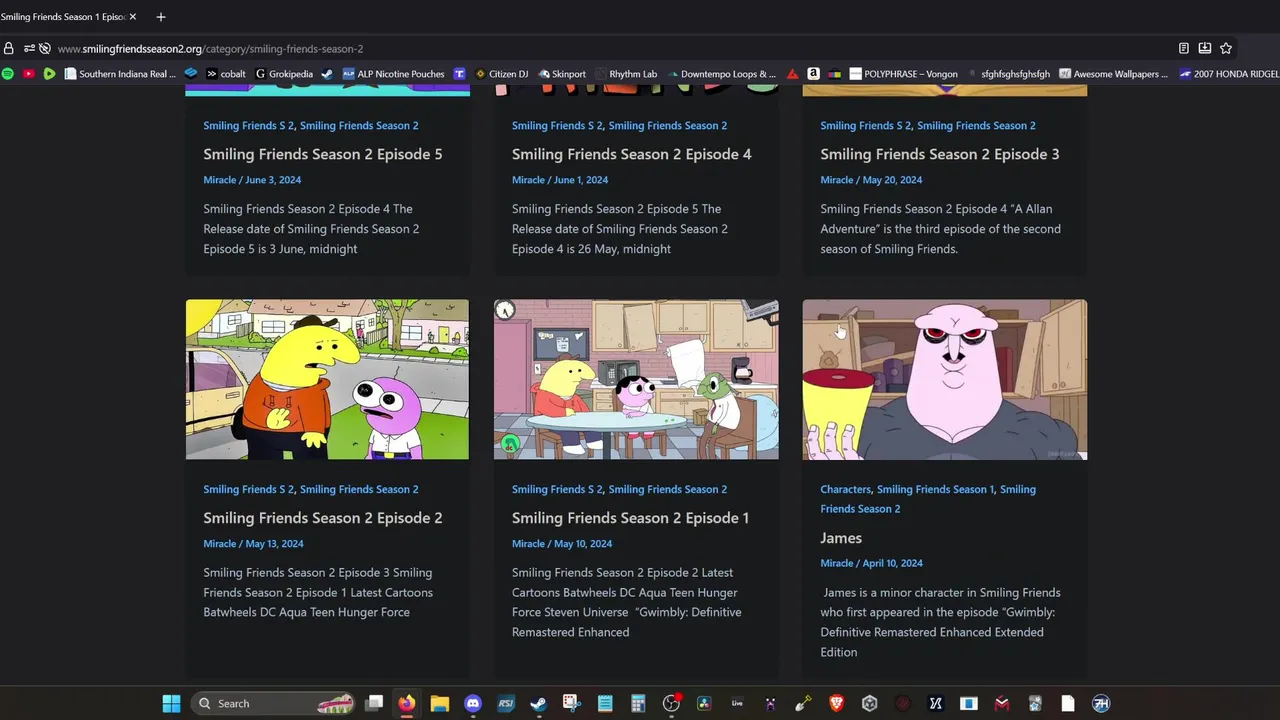Open the blank document taskbar icon

tap(1068, 703)
